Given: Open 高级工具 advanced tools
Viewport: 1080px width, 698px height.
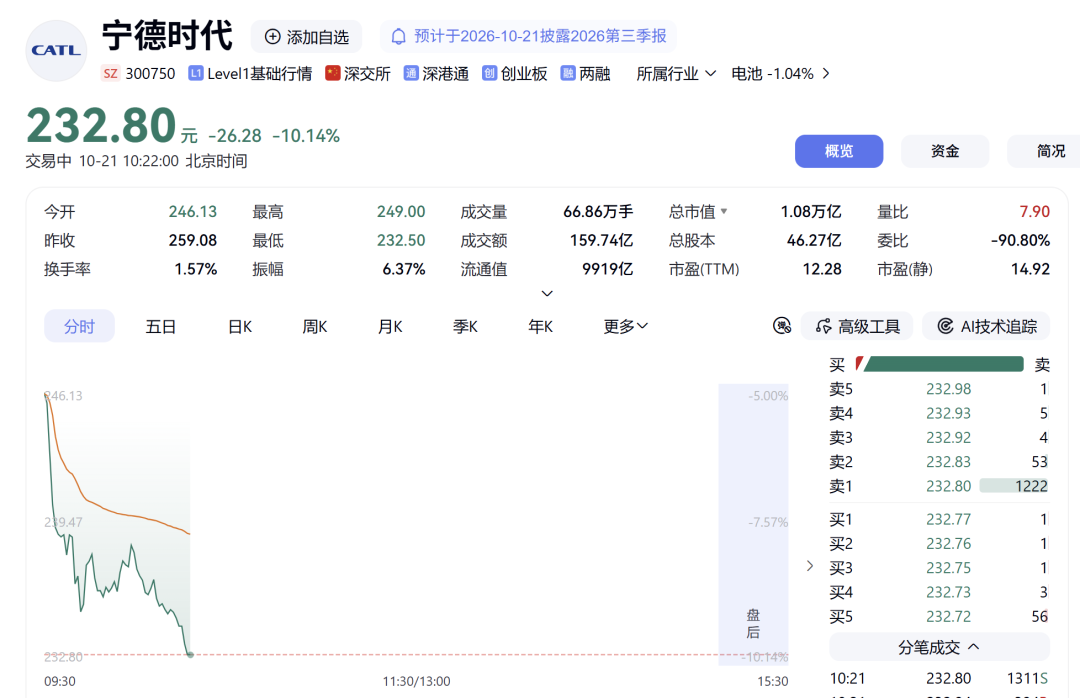Looking at the screenshot, I should 857,326.
